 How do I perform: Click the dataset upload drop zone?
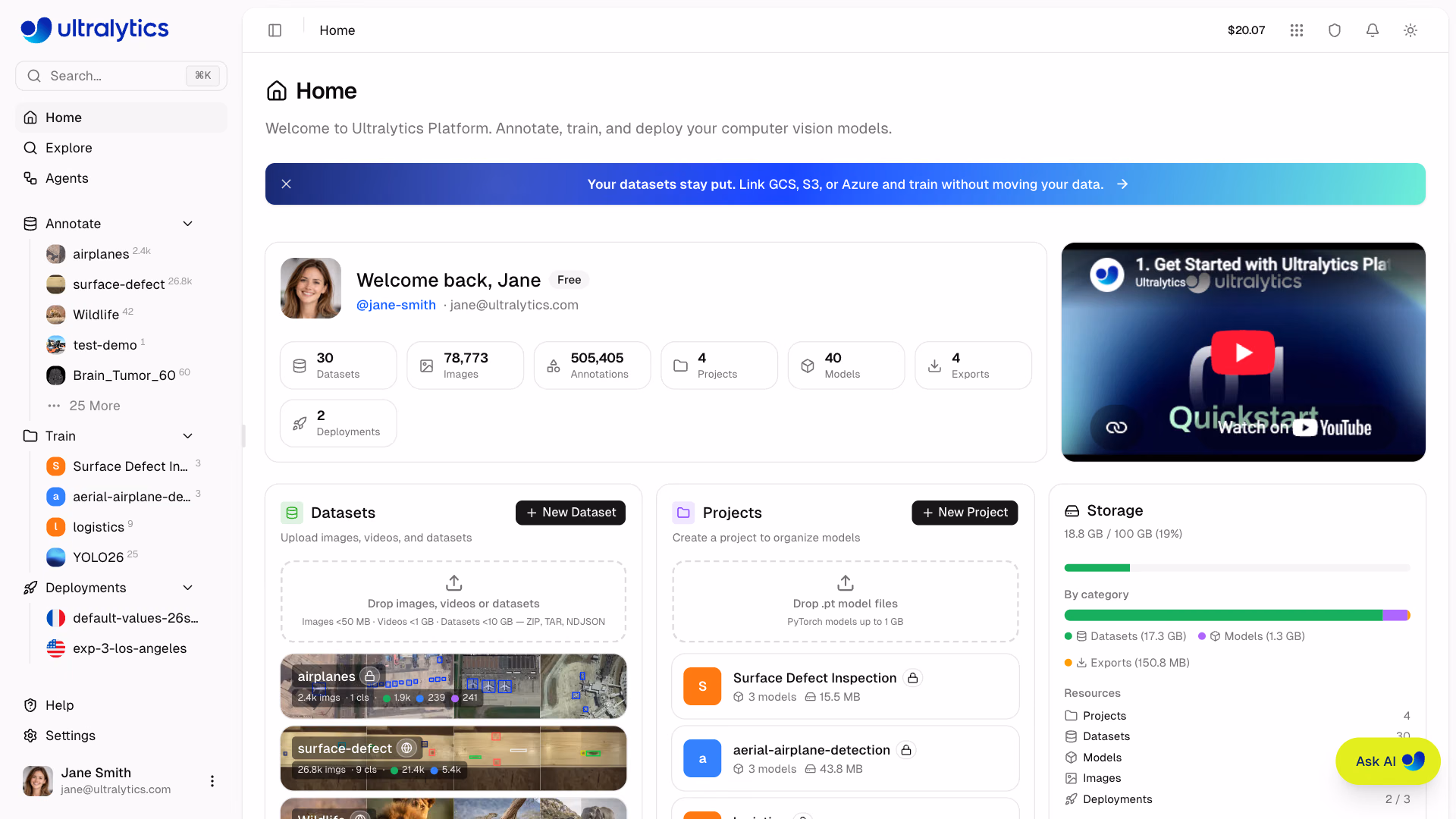tap(453, 601)
